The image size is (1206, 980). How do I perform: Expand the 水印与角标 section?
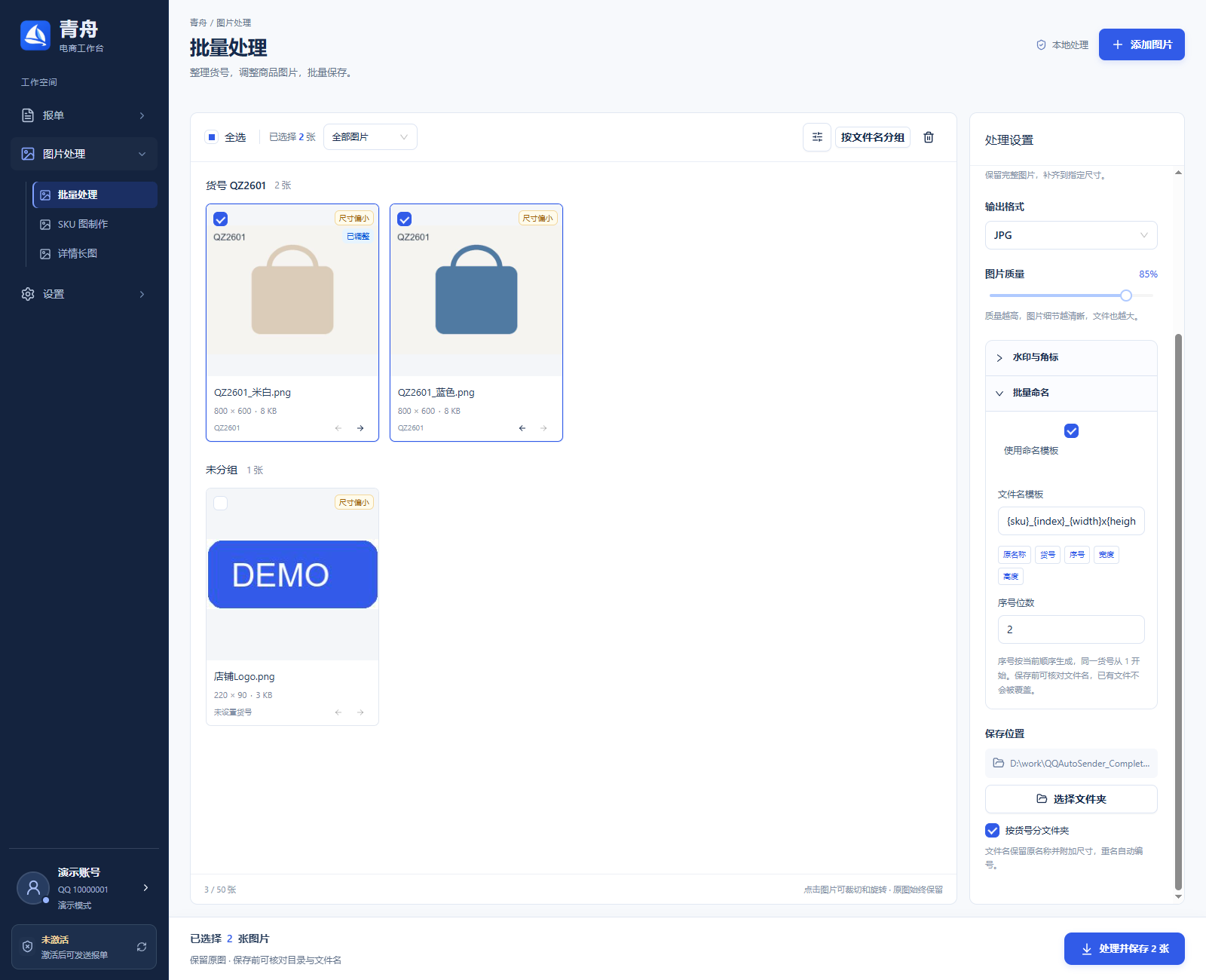(1071, 358)
